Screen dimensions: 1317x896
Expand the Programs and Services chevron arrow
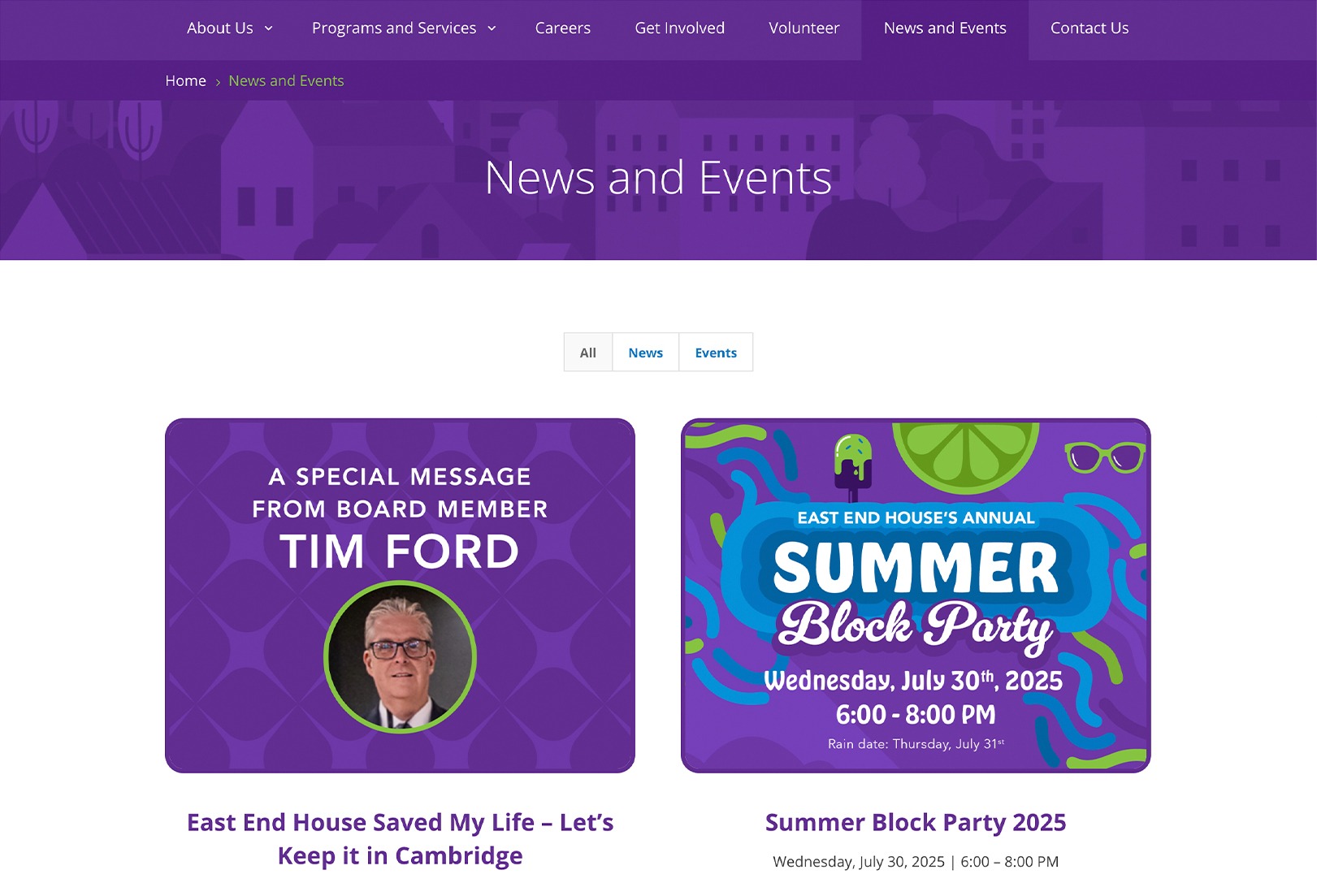(492, 28)
